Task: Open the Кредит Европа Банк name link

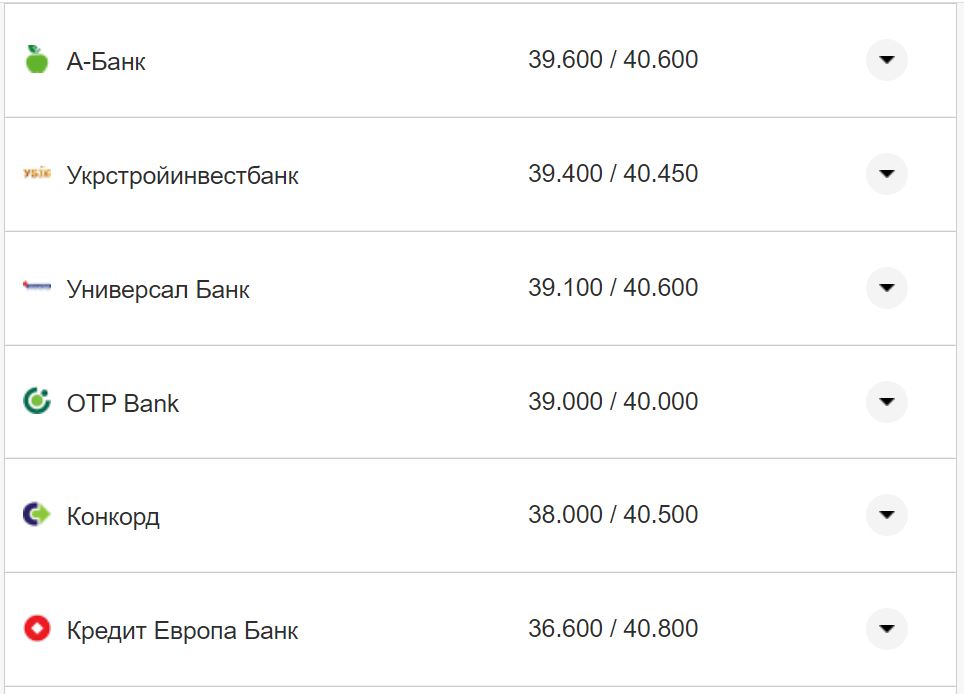Action: 183,631
